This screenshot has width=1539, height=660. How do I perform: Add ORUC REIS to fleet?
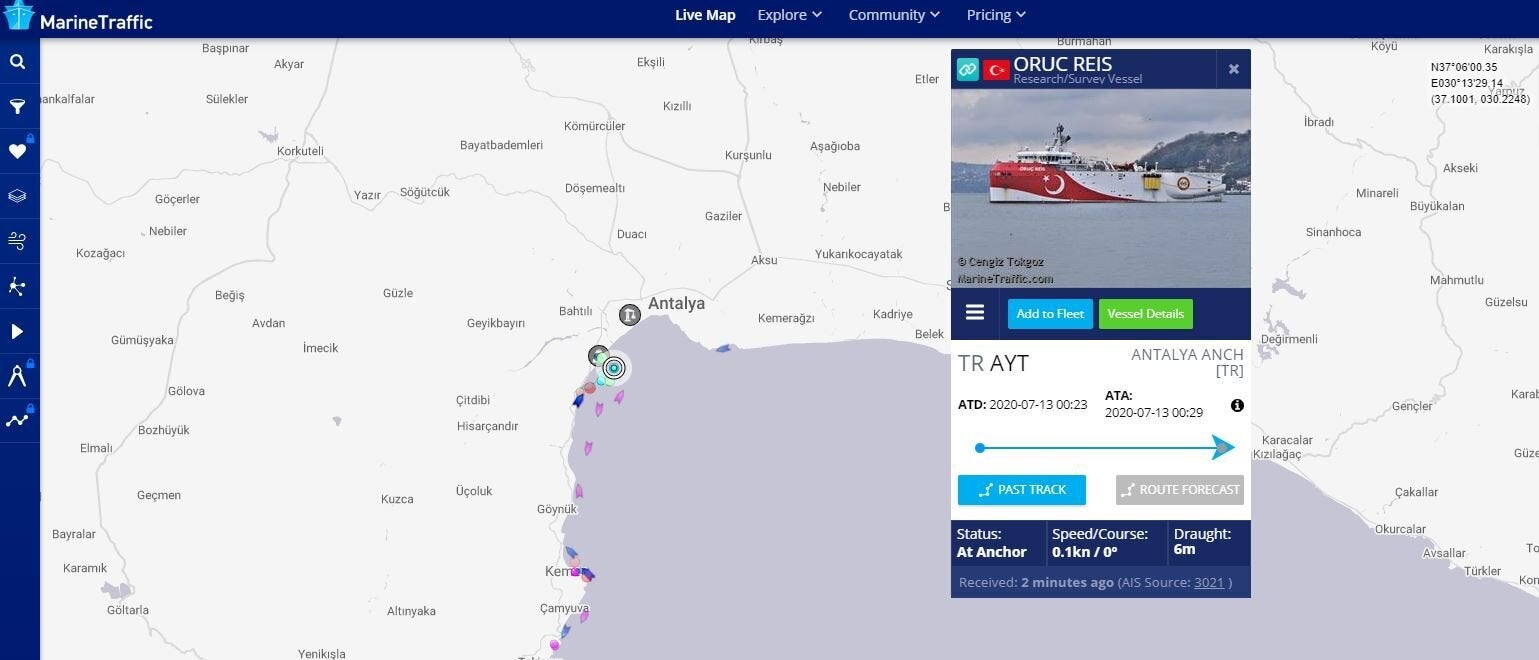1050,314
